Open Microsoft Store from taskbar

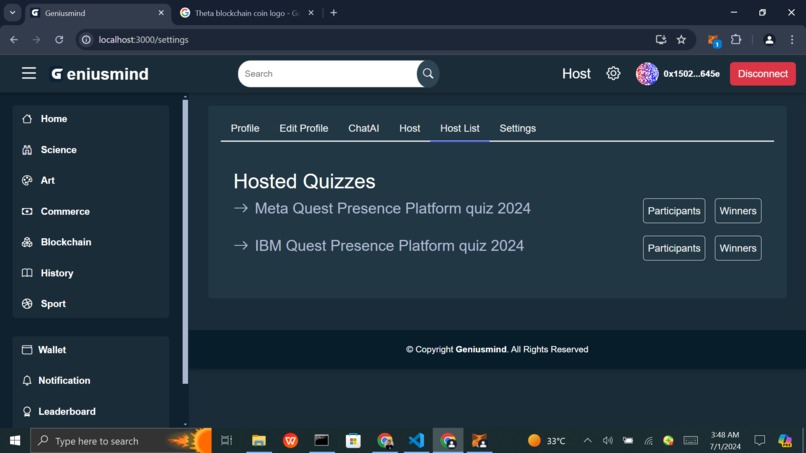353,441
